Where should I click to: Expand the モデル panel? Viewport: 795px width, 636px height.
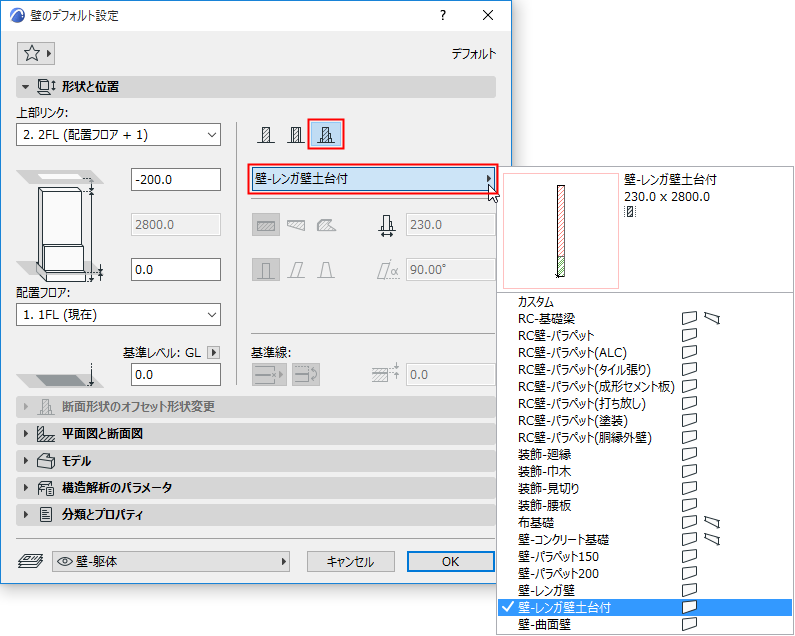point(256,461)
